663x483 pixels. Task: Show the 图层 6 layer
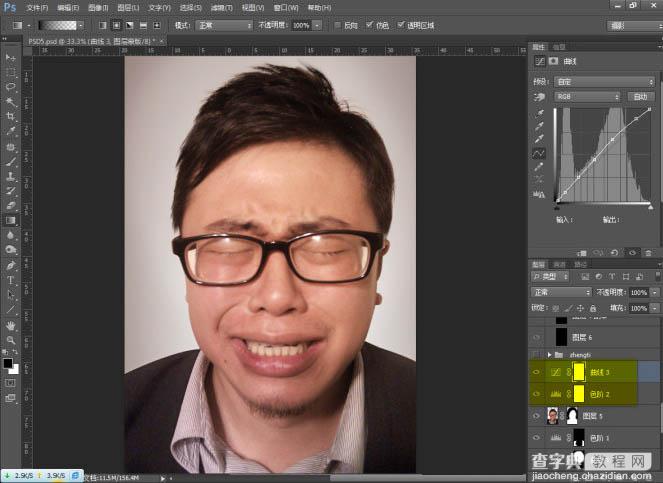click(x=537, y=337)
